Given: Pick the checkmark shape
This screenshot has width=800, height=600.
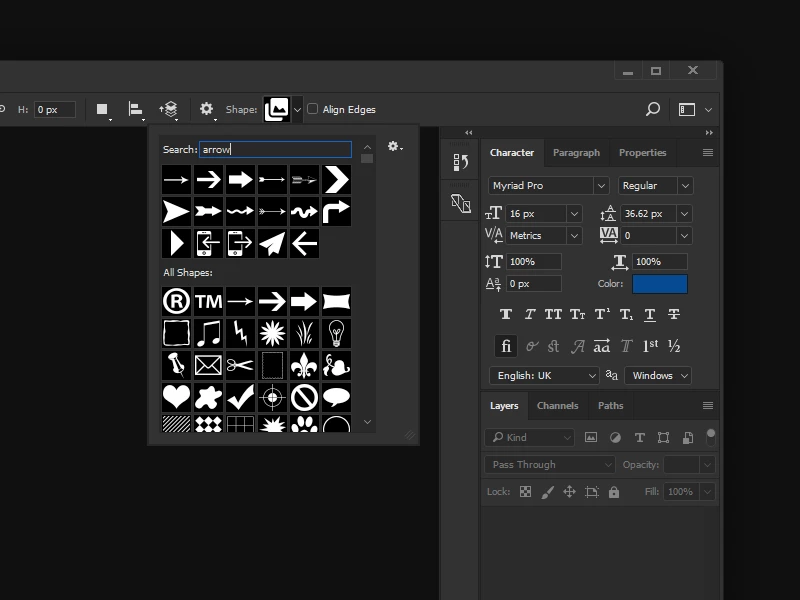Looking at the screenshot, I should (240, 397).
